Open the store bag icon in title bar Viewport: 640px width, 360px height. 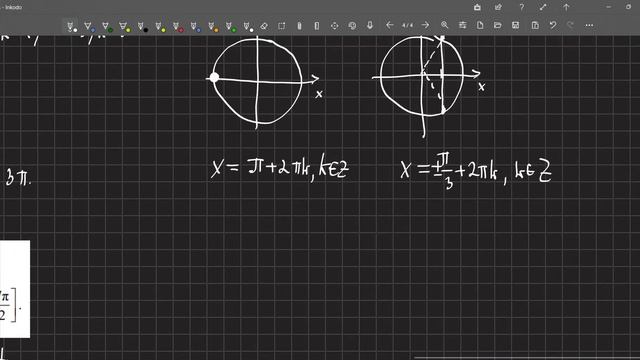(477, 7)
